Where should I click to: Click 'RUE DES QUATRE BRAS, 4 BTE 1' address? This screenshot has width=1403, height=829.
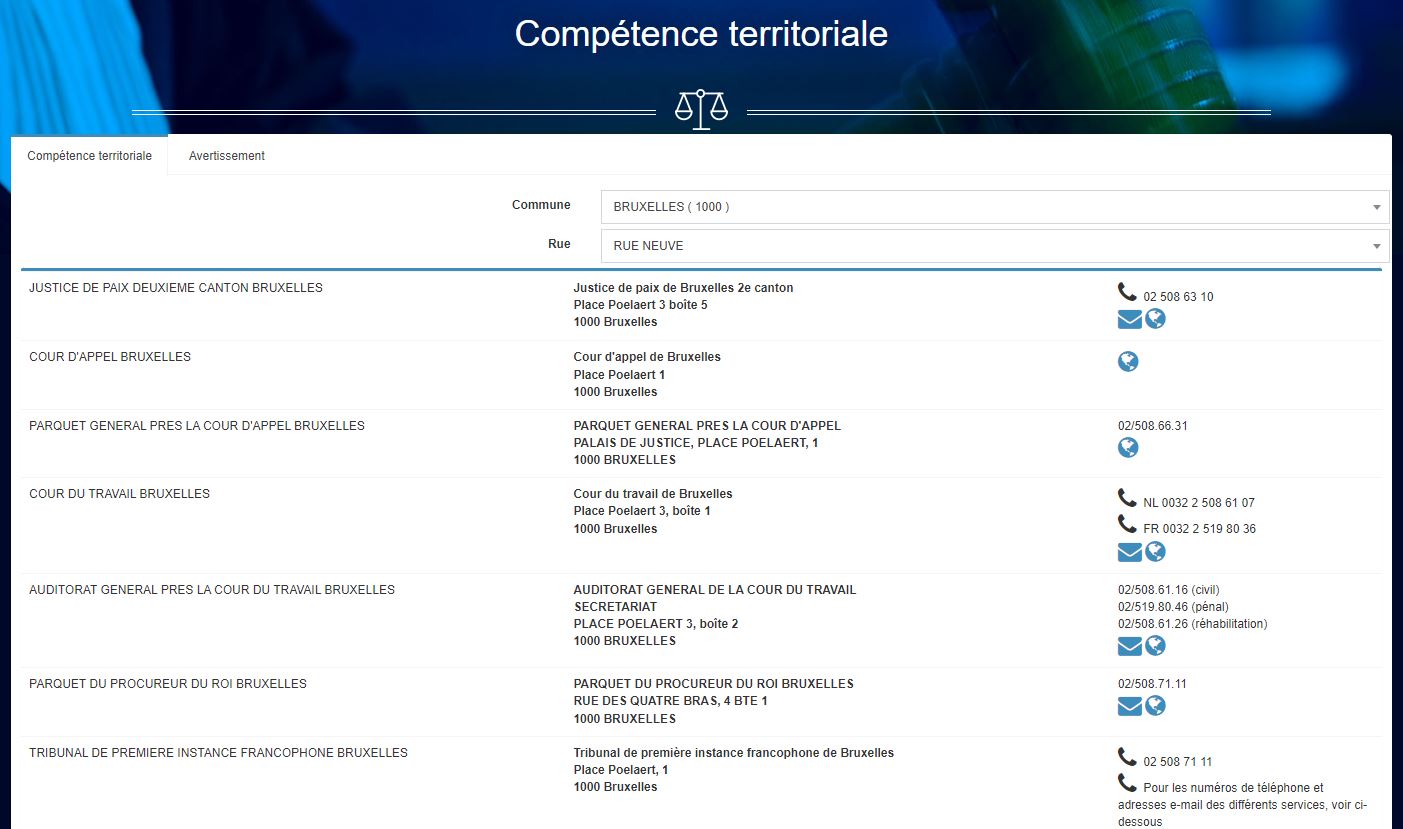(x=670, y=701)
